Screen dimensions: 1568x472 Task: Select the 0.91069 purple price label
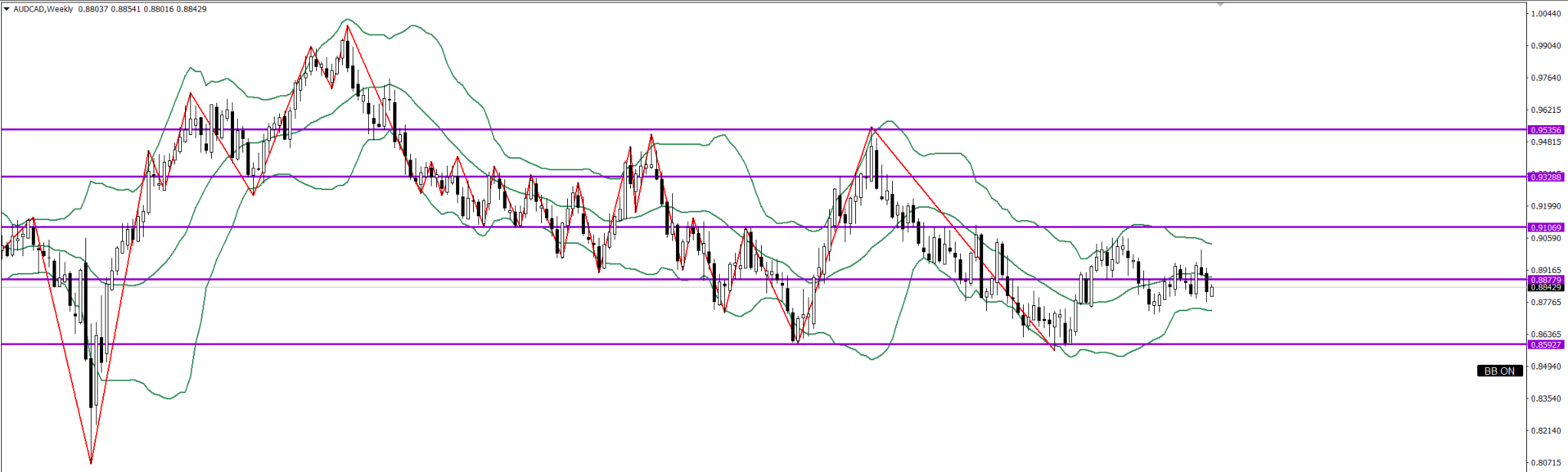click(x=1546, y=228)
